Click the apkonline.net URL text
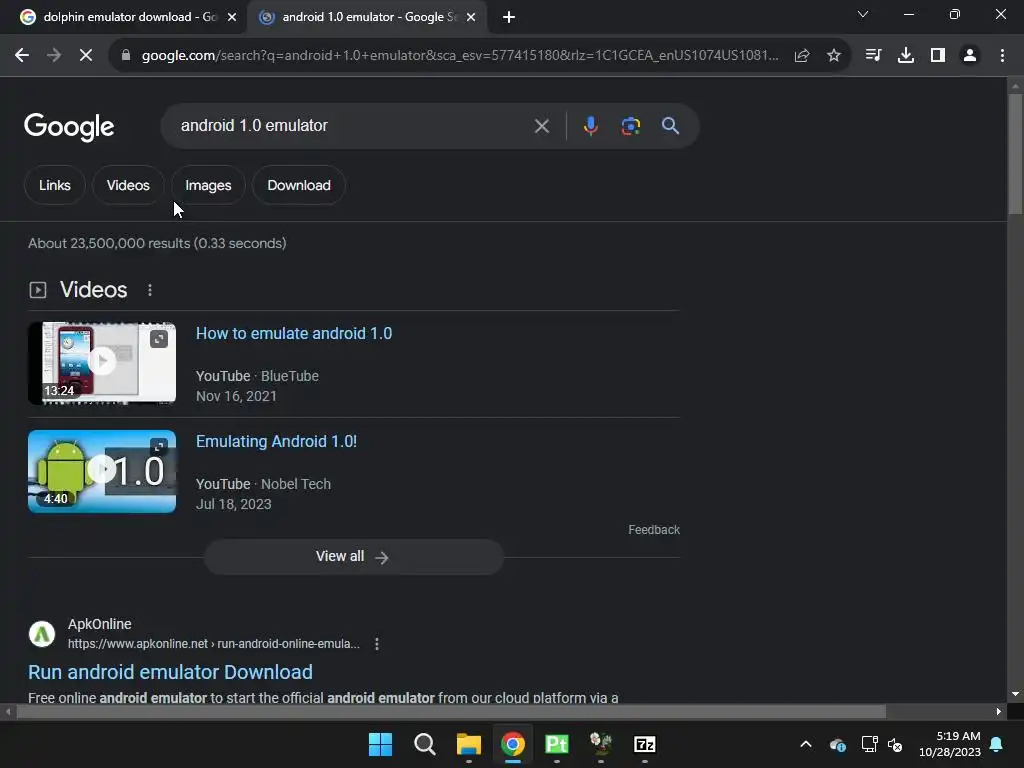 [x=214, y=644]
